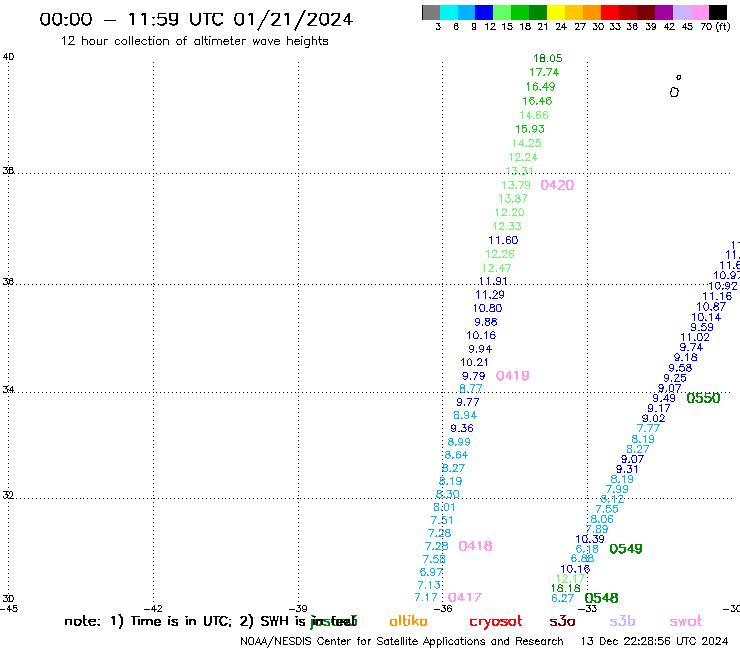Click the wave height value 7.17

coord(426,598)
